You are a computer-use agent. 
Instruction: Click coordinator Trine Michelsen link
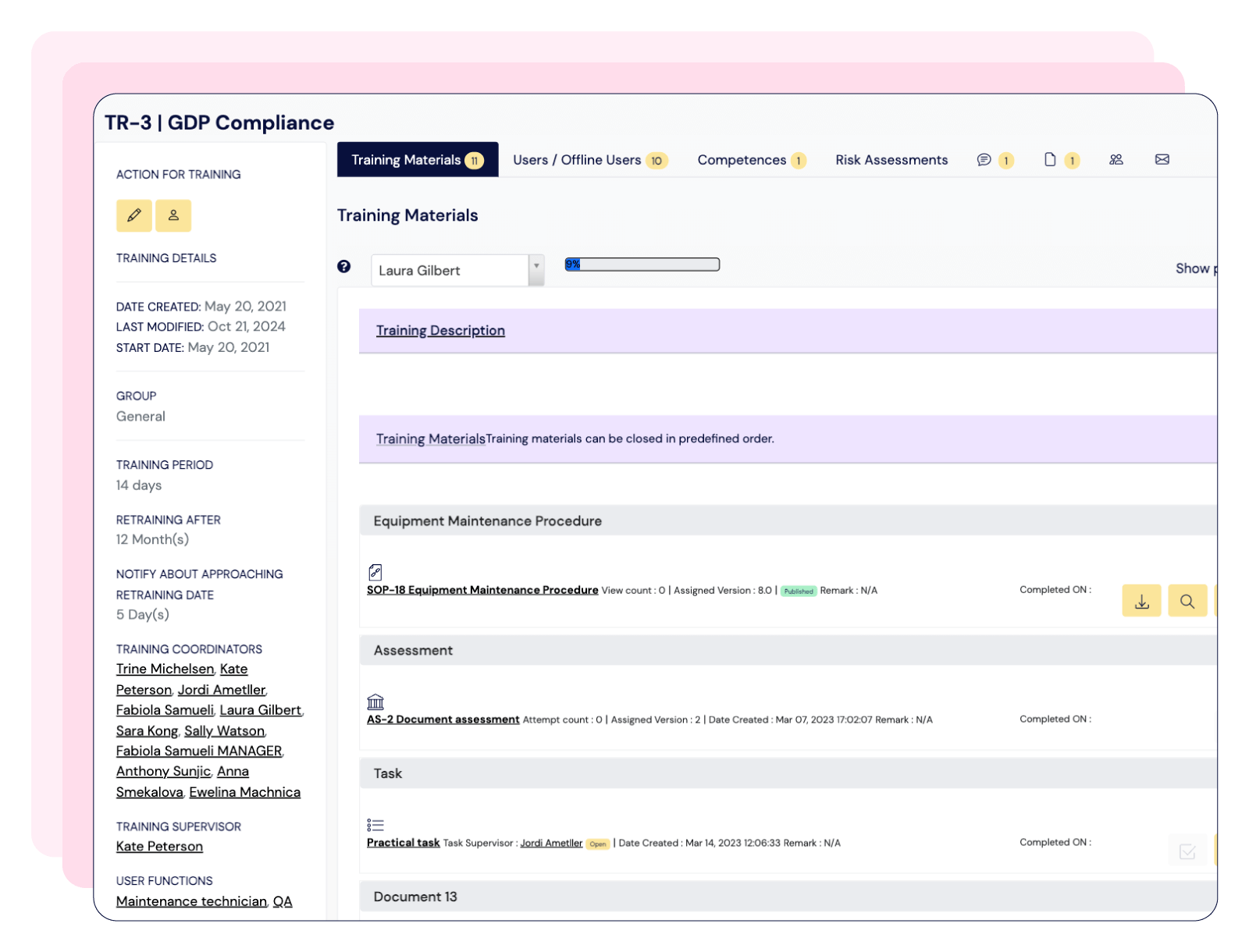pos(165,670)
